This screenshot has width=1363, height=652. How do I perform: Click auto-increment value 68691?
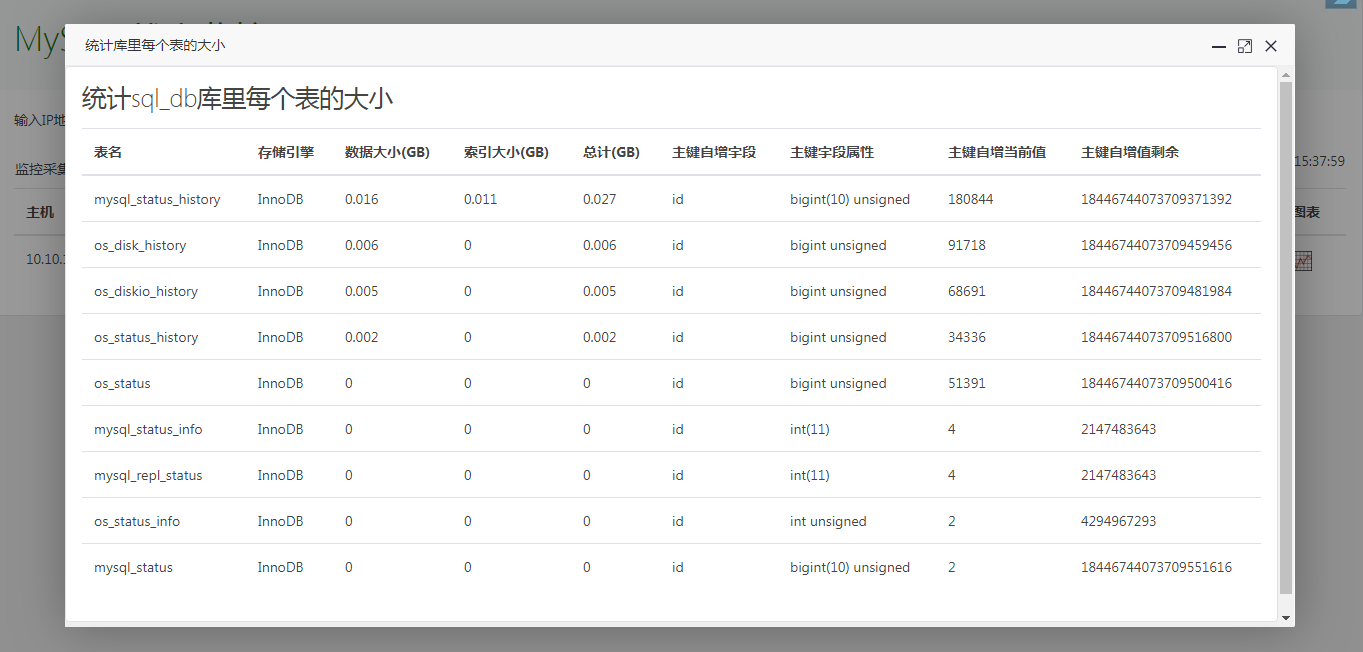click(x=967, y=291)
